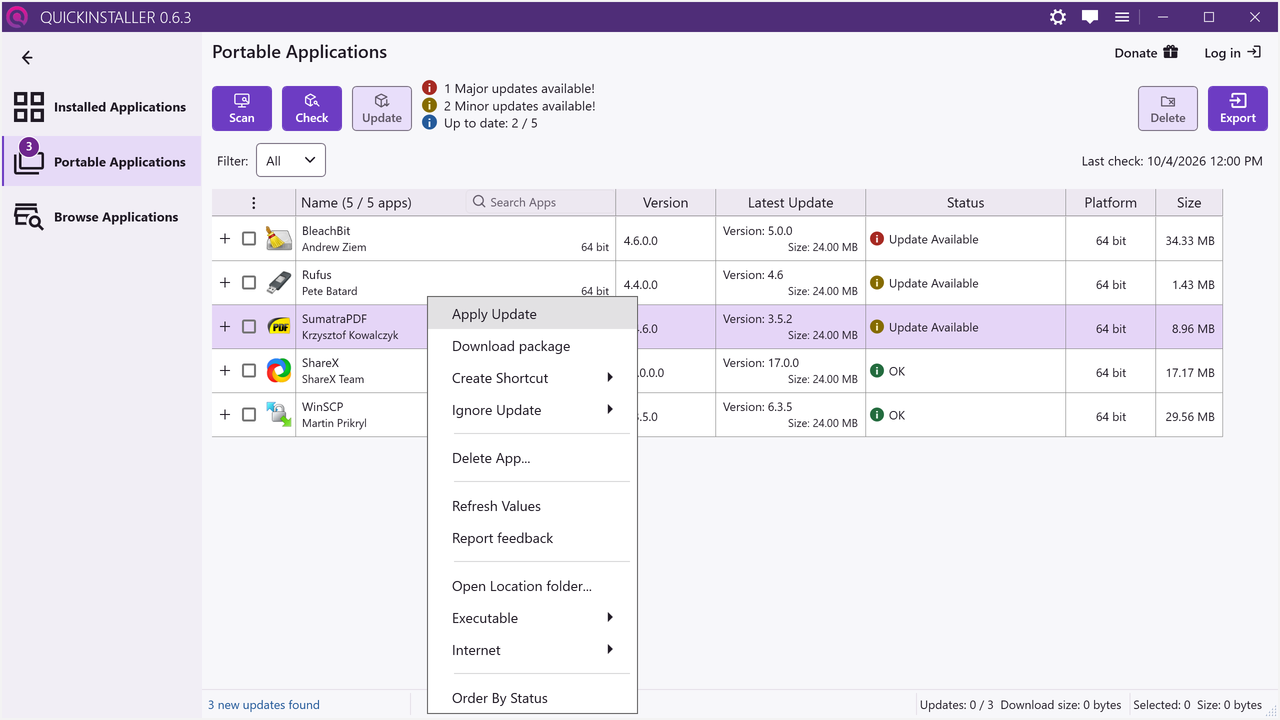Click the Log in link
The width and height of the screenshot is (1280, 720).
[1232, 53]
